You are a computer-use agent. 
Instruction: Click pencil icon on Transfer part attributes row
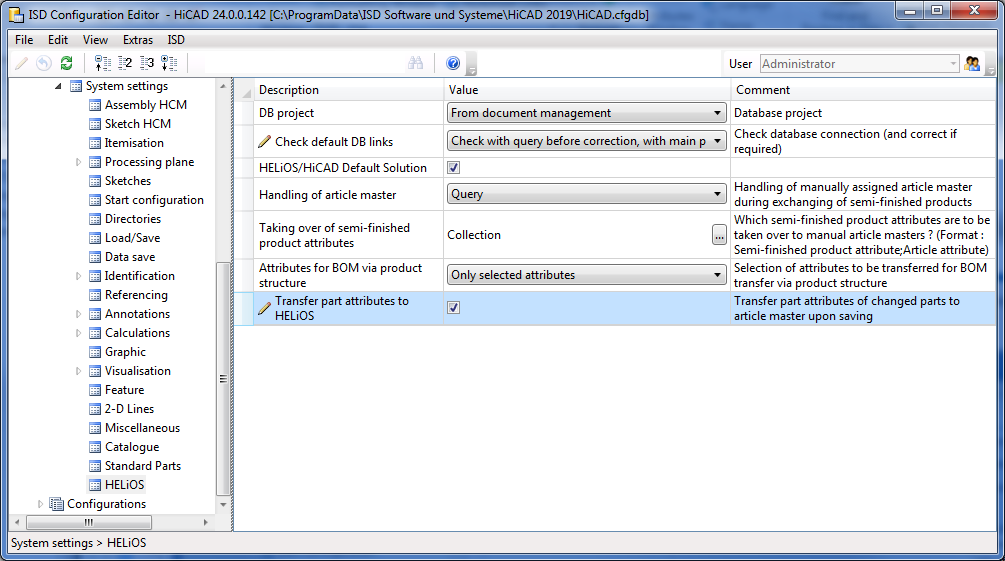pyautogui.click(x=265, y=308)
